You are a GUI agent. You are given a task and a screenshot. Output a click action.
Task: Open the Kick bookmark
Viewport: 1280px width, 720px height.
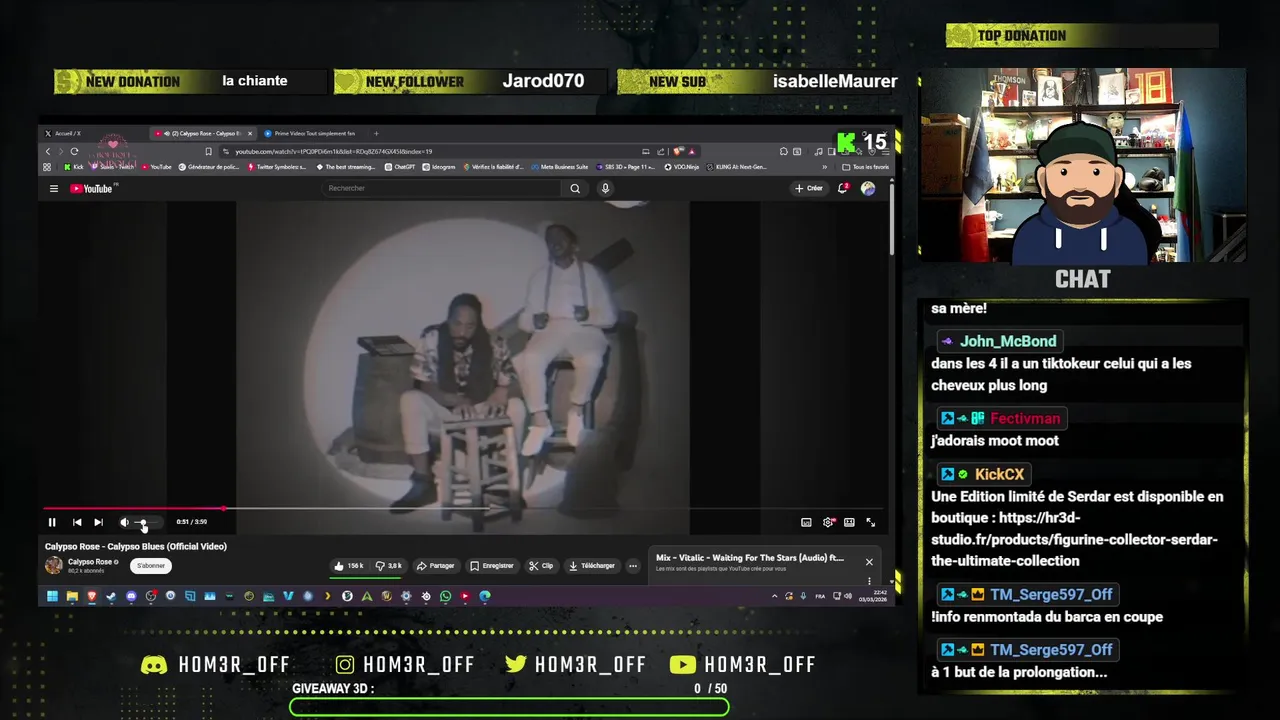(72, 167)
